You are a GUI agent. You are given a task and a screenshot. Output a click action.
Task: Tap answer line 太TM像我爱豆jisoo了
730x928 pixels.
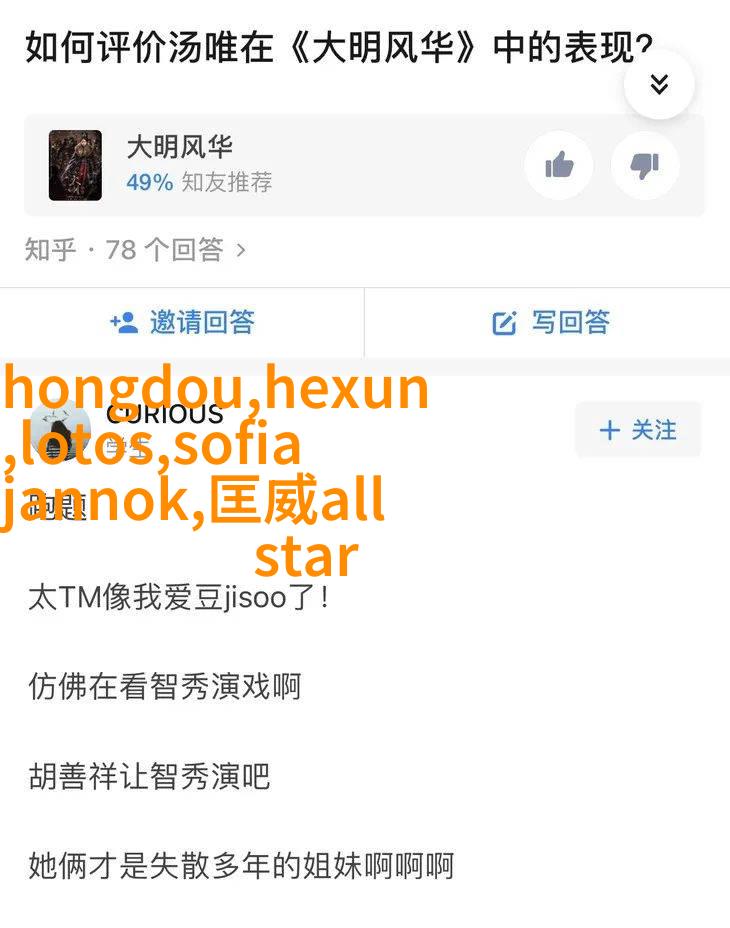click(179, 597)
